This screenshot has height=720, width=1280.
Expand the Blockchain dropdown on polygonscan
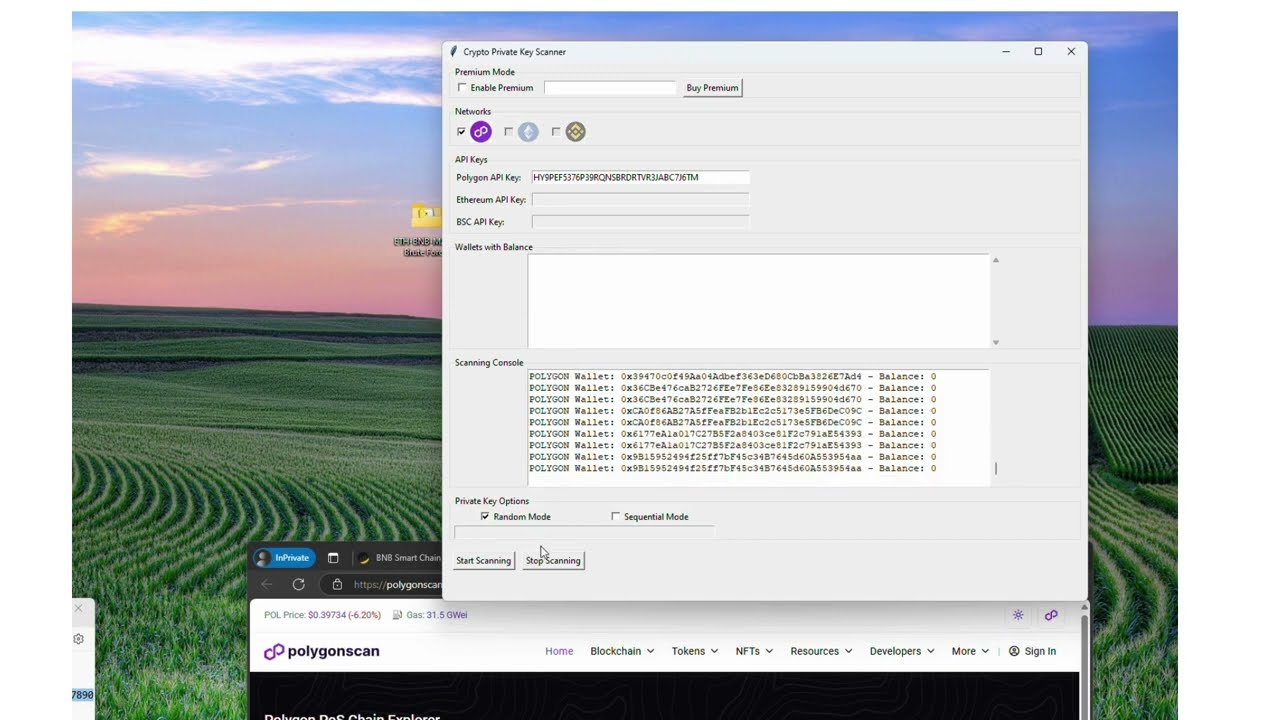(x=622, y=651)
